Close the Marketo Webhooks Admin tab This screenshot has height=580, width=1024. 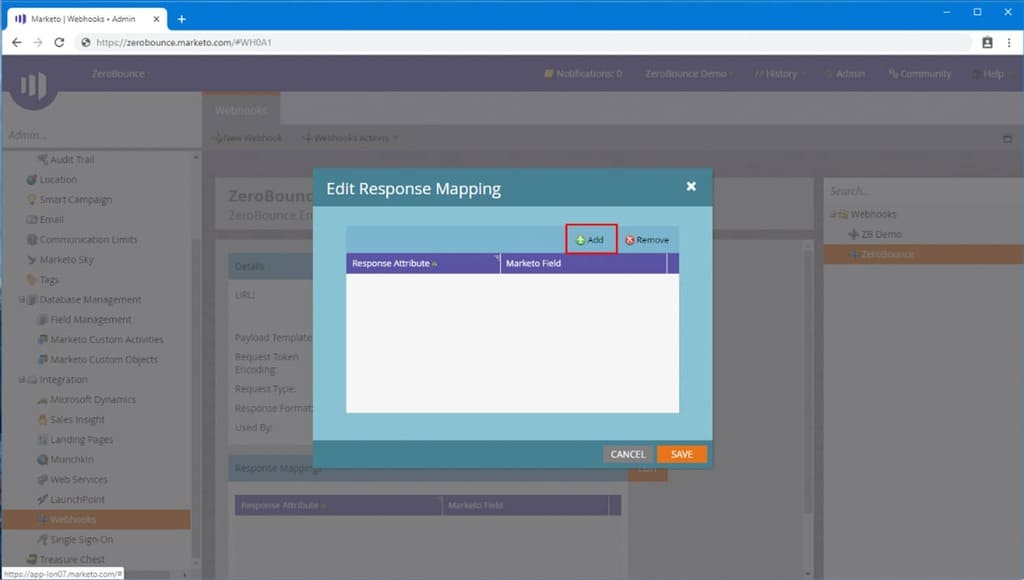[x=156, y=19]
